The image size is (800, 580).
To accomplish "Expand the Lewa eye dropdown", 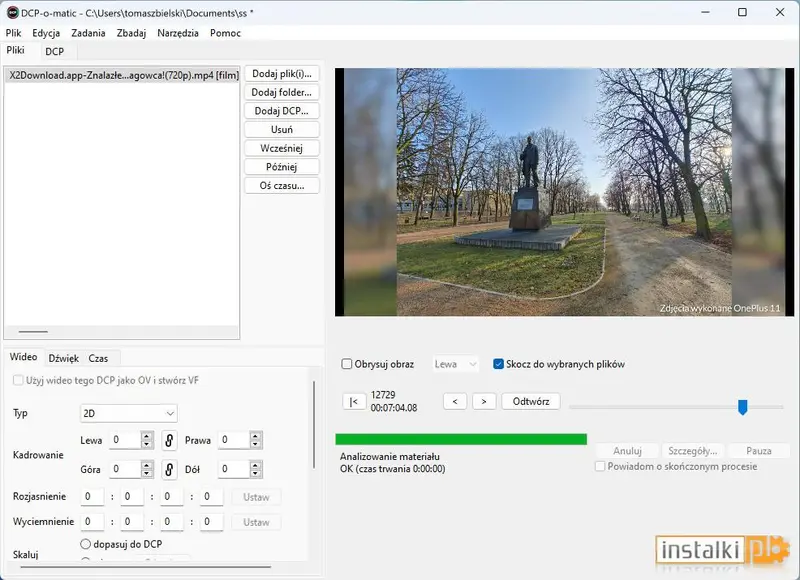I will pyautogui.click(x=456, y=364).
